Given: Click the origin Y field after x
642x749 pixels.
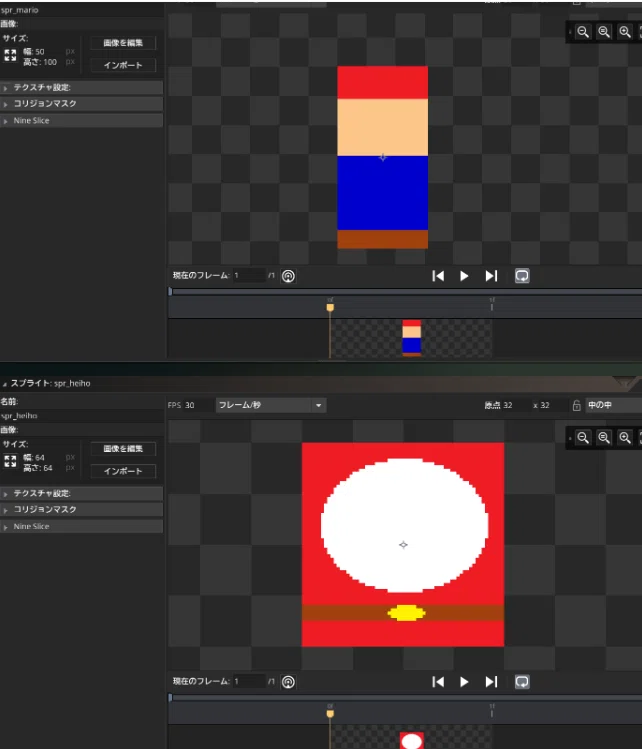Looking at the screenshot, I should [553, 405].
